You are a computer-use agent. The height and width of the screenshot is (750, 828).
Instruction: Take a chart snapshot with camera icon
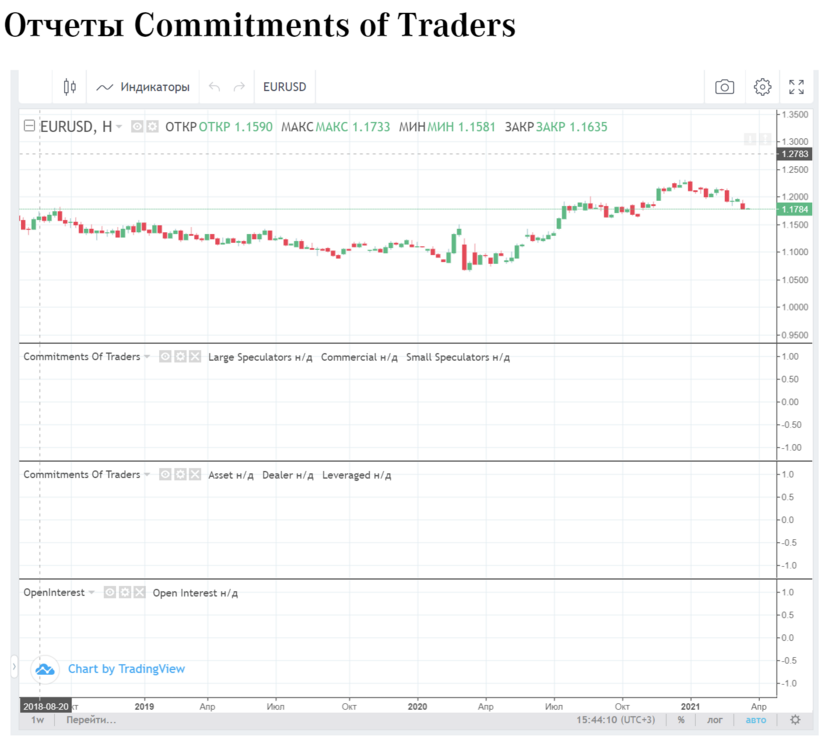pos(724,87)
